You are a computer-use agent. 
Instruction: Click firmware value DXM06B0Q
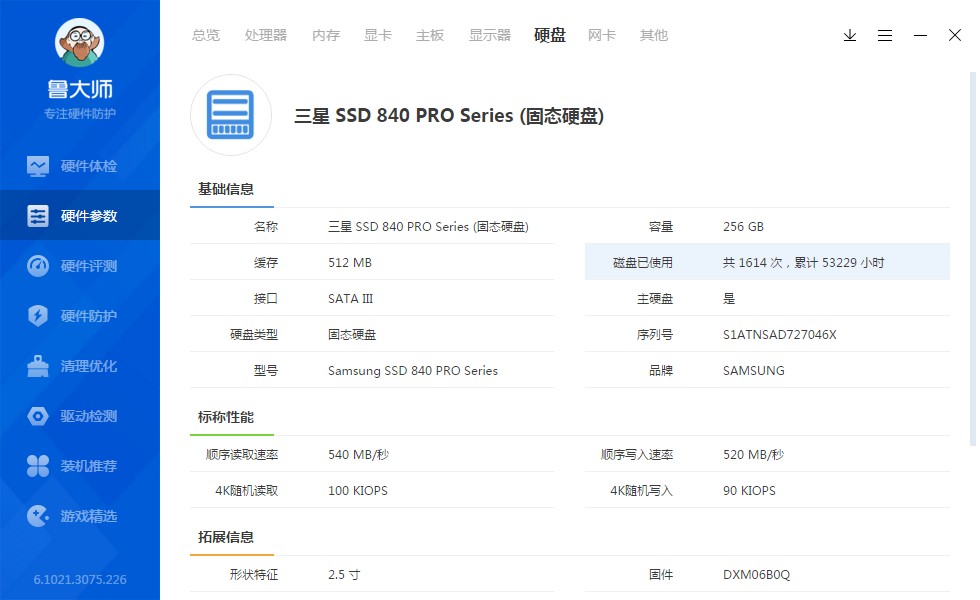756,575
